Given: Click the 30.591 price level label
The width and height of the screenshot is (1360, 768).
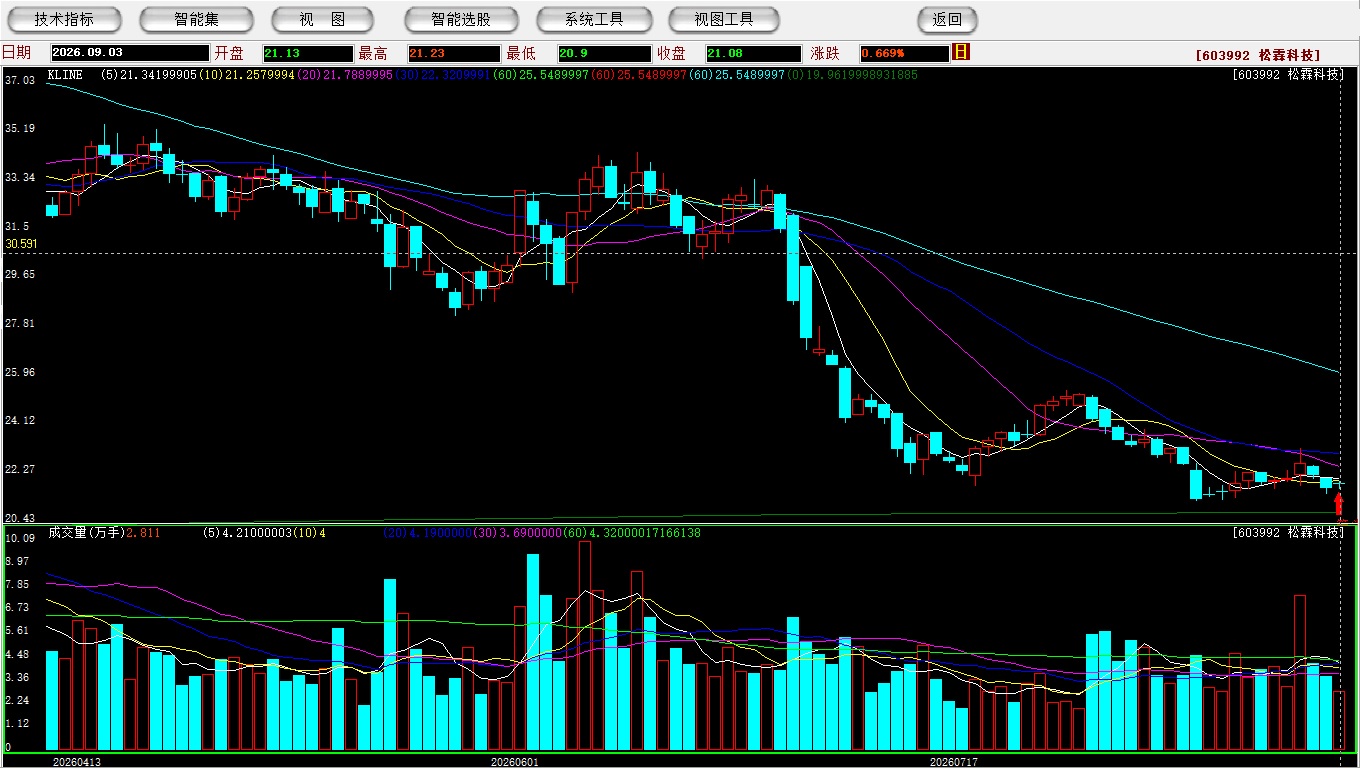Looking at the screenshot, I should click(x=21, y=244).
